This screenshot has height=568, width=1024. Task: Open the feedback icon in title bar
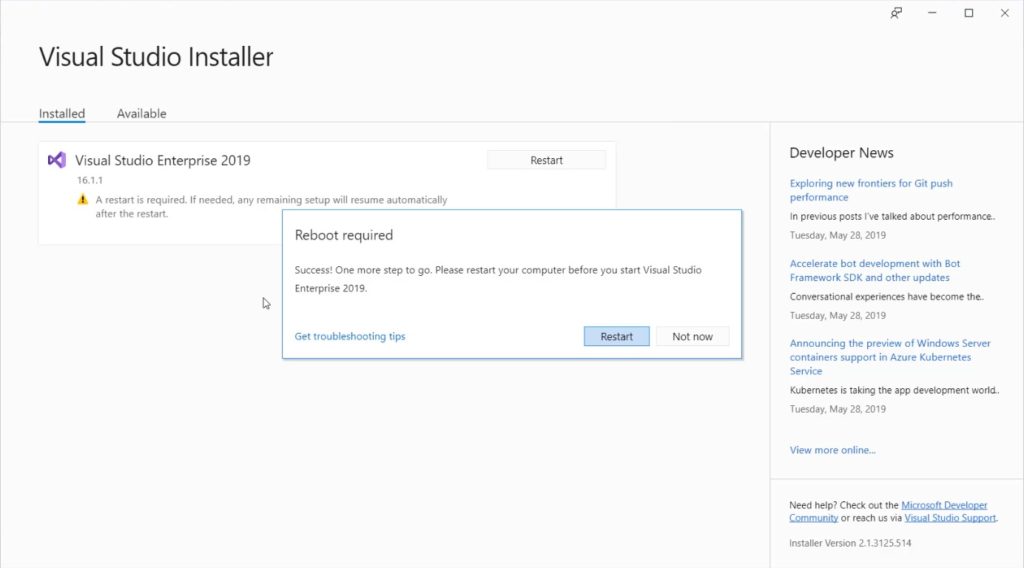(x=896, y=13)
